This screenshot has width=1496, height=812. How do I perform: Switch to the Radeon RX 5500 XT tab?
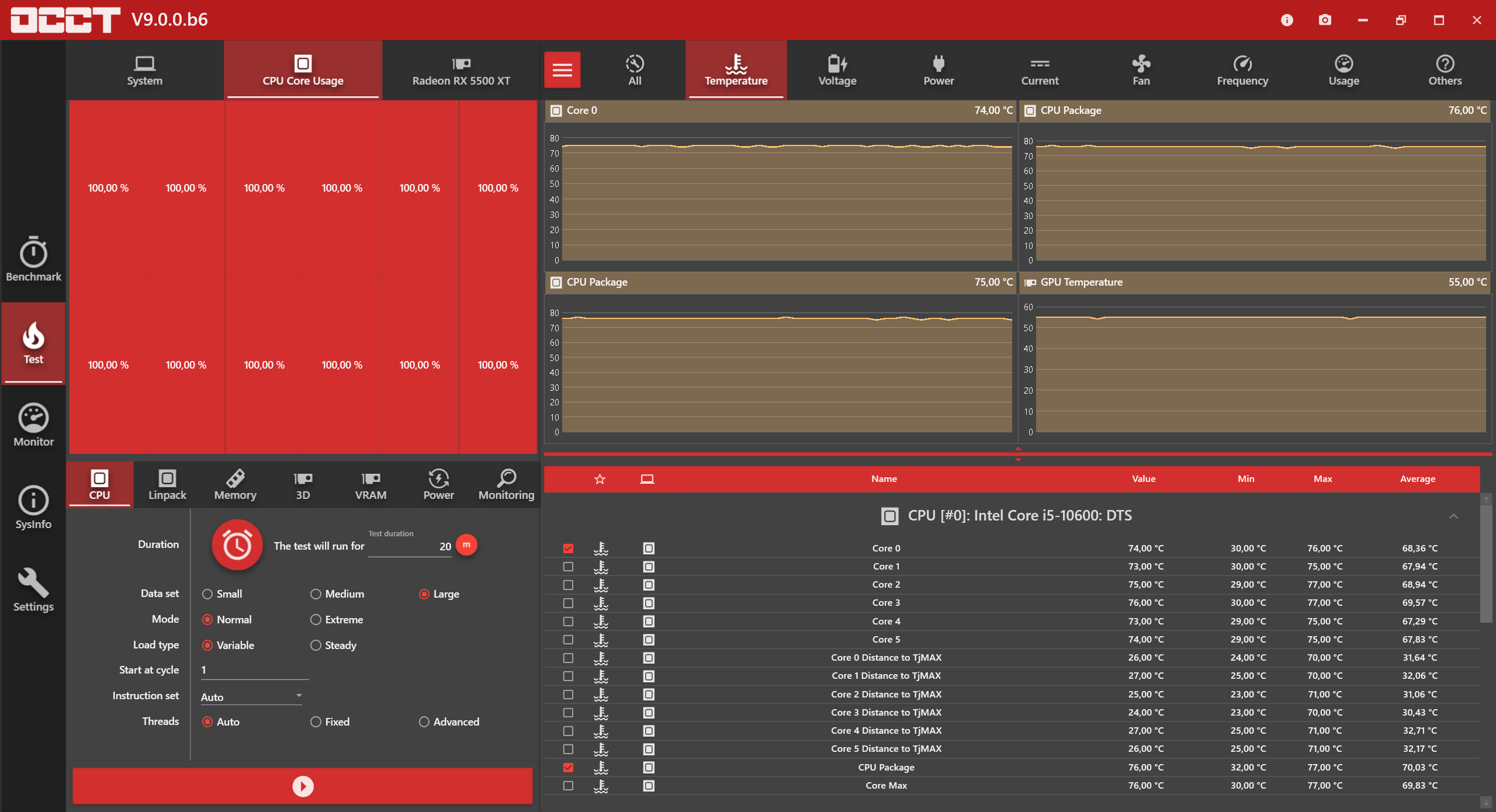[x=460, y=70]
